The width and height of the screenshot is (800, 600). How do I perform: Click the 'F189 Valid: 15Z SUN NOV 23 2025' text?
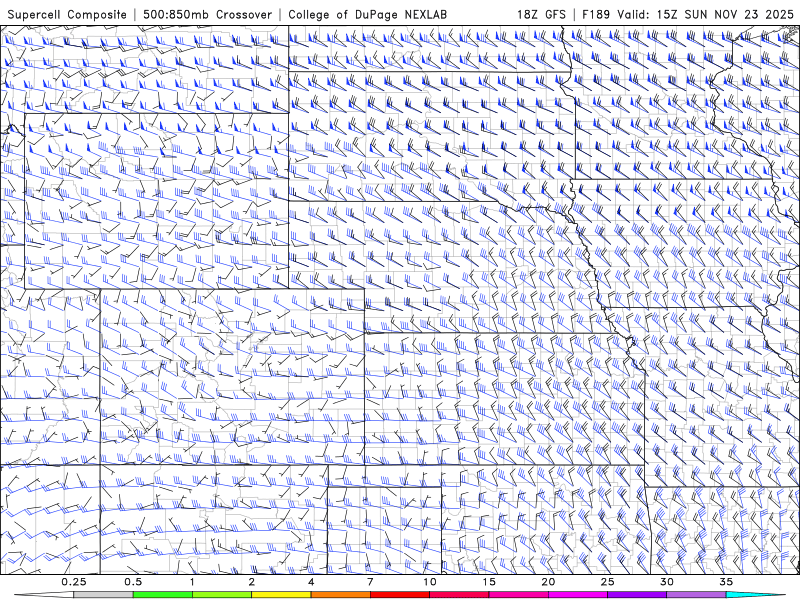pyautogui.click(x=688, y=14)
